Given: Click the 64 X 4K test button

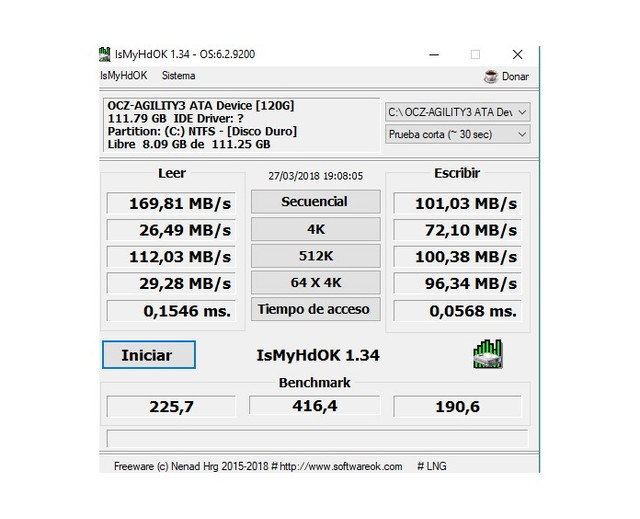Looking at the screenshot, I should [316, 282].
